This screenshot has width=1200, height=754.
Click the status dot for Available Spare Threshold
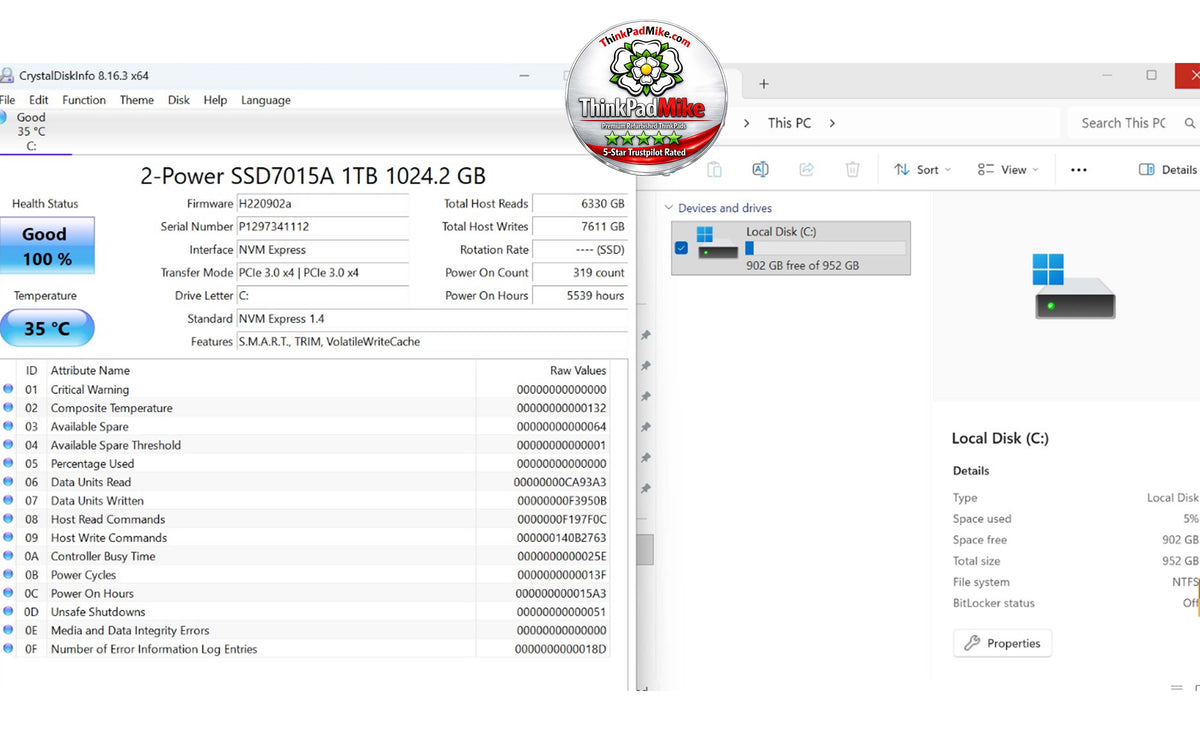9,445
